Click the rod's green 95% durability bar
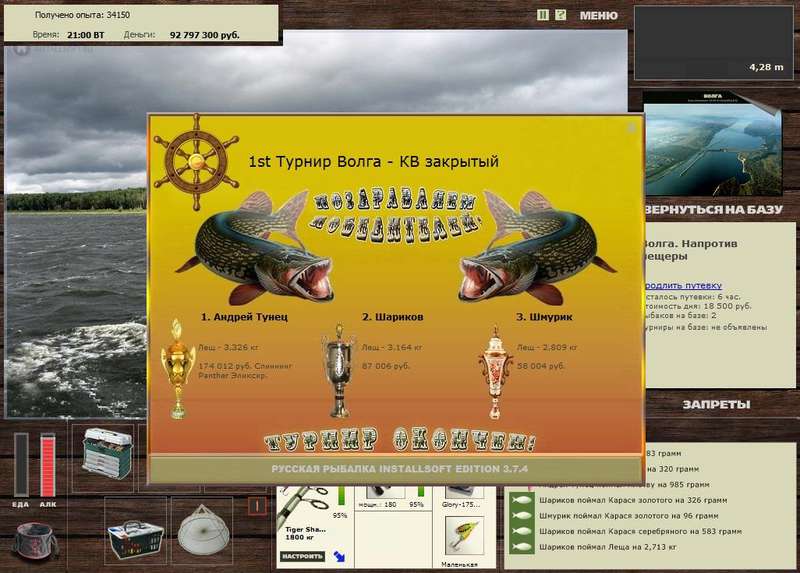The image size is (800, 573). click(x=341, y=495)
